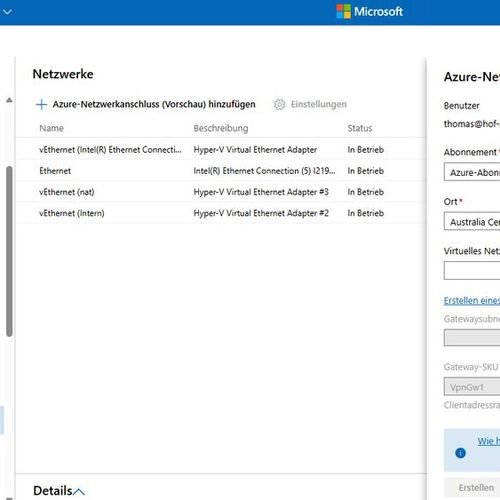Screen dimensions: 500x500
Task: Open the Abonnement dropdown
Action: [x=472, y=172]
